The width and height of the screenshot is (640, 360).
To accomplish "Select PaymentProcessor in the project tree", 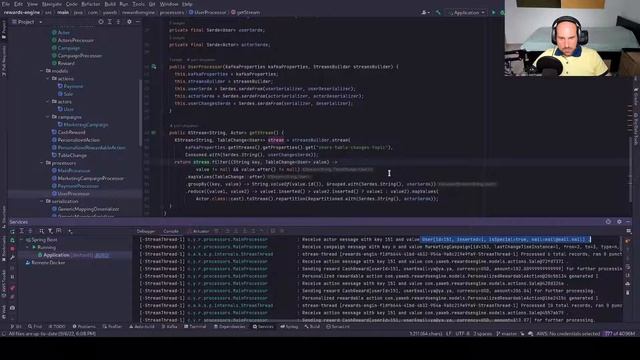I will coord(75,186).
